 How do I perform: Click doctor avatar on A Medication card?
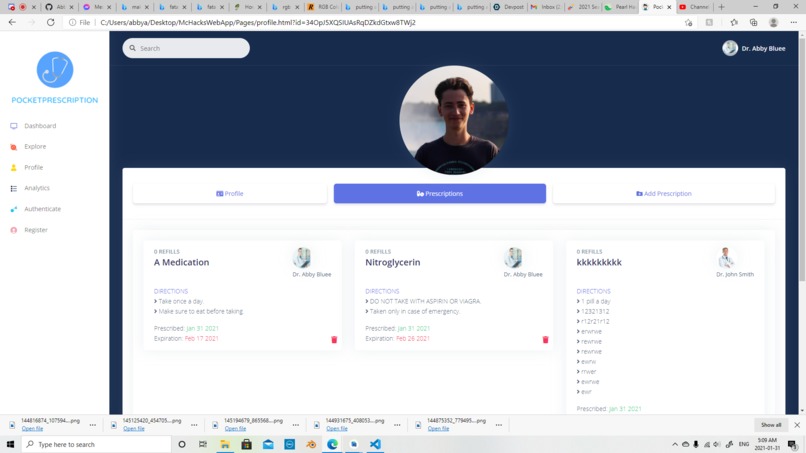pyautogui.click(x=302, y=257)
